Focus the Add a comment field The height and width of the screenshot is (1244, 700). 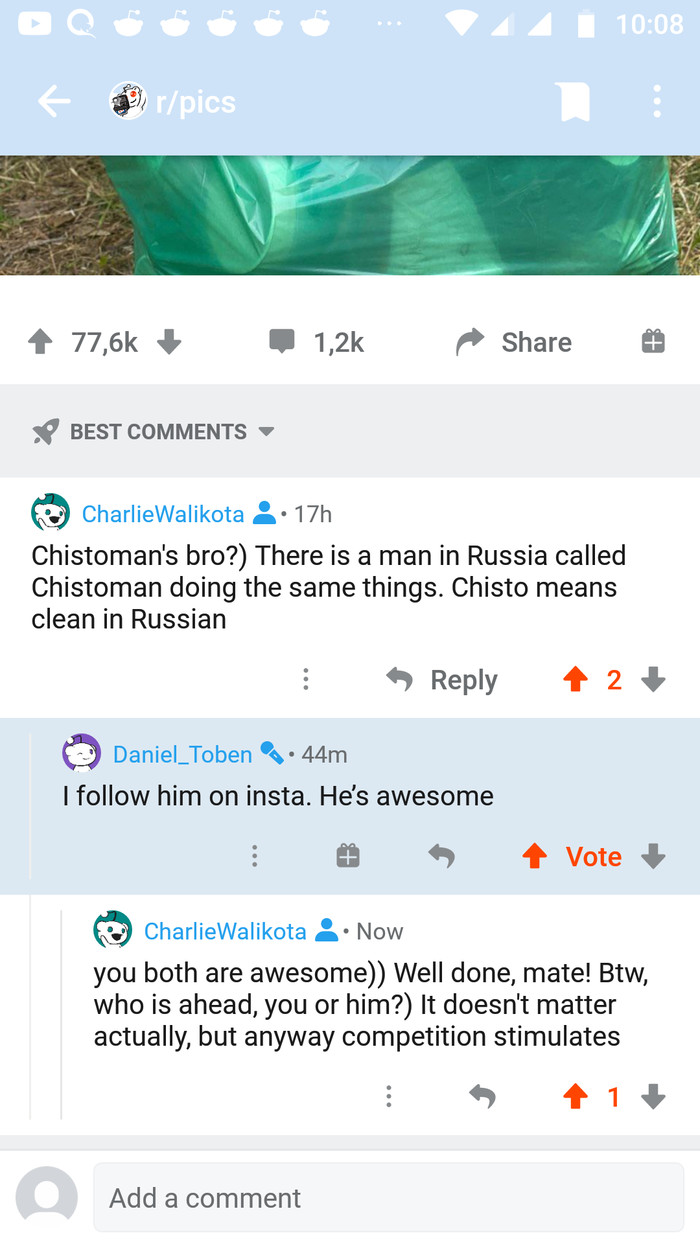point(388,1197)
